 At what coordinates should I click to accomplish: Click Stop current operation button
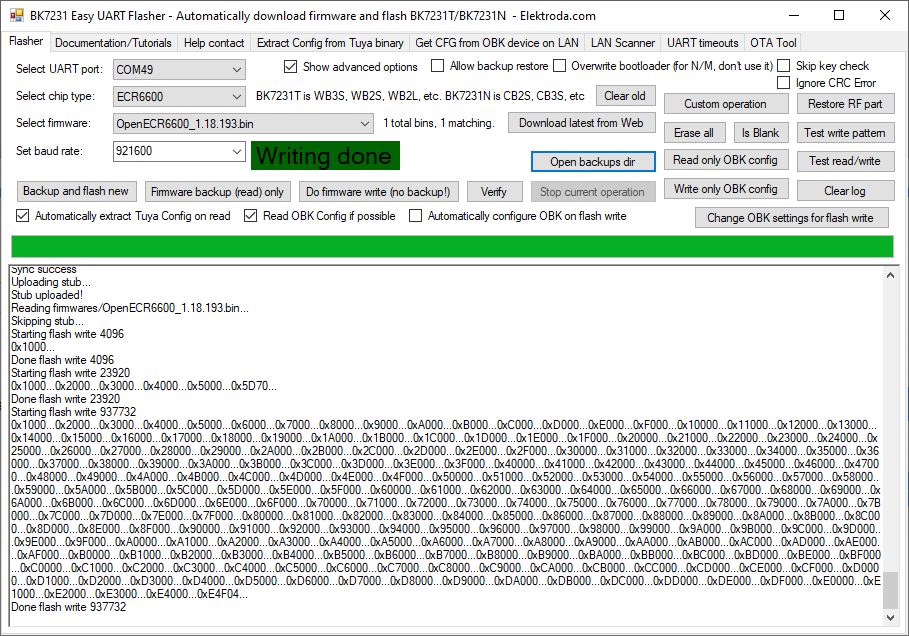point(592,192)
